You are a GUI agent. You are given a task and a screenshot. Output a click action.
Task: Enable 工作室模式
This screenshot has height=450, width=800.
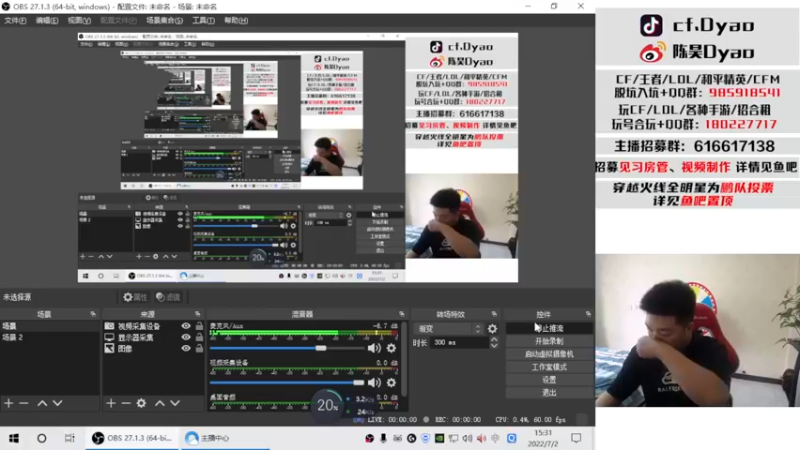(x=549, y=367)
